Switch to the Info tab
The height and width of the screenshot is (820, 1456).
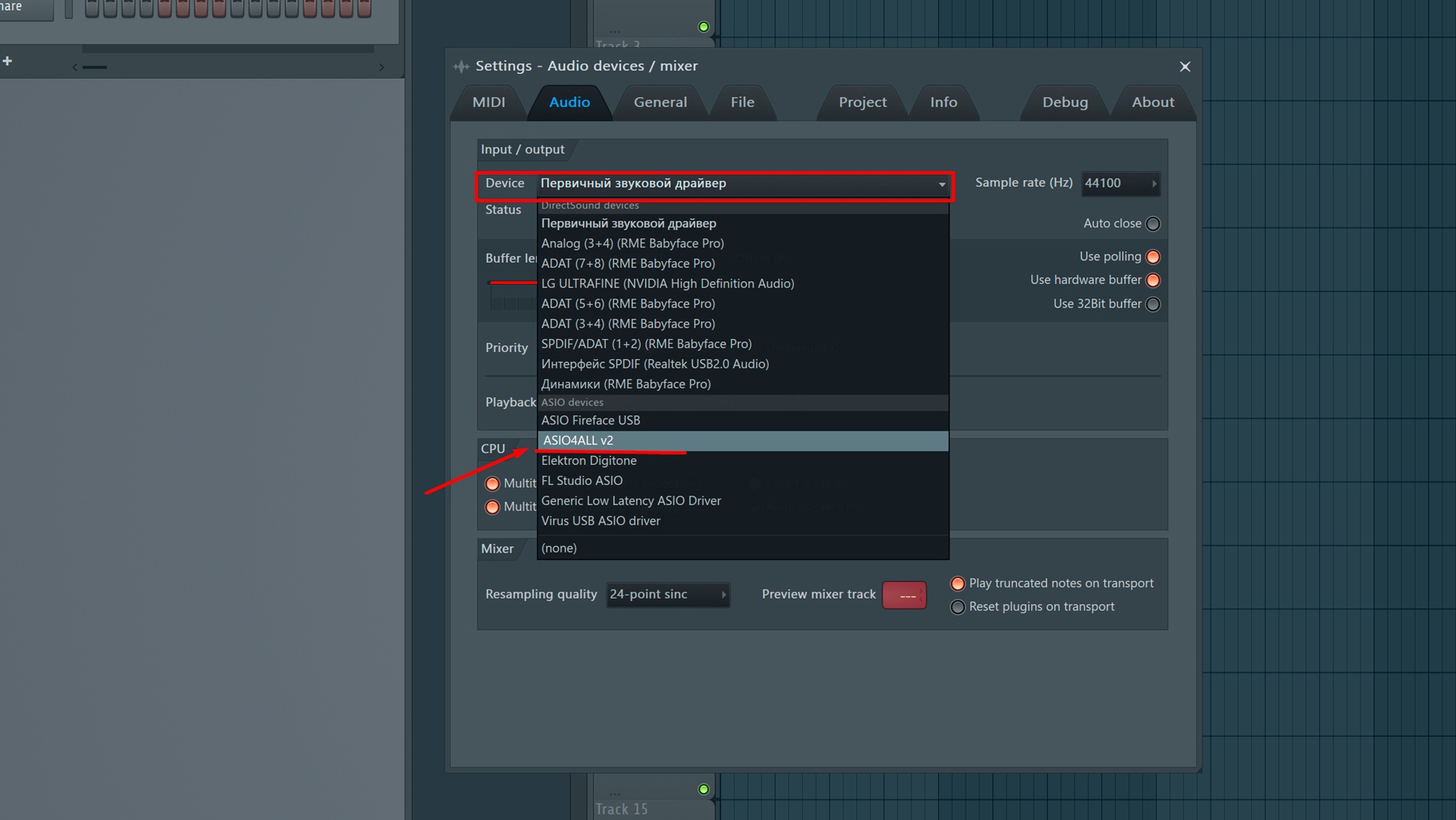coord(943,102)
